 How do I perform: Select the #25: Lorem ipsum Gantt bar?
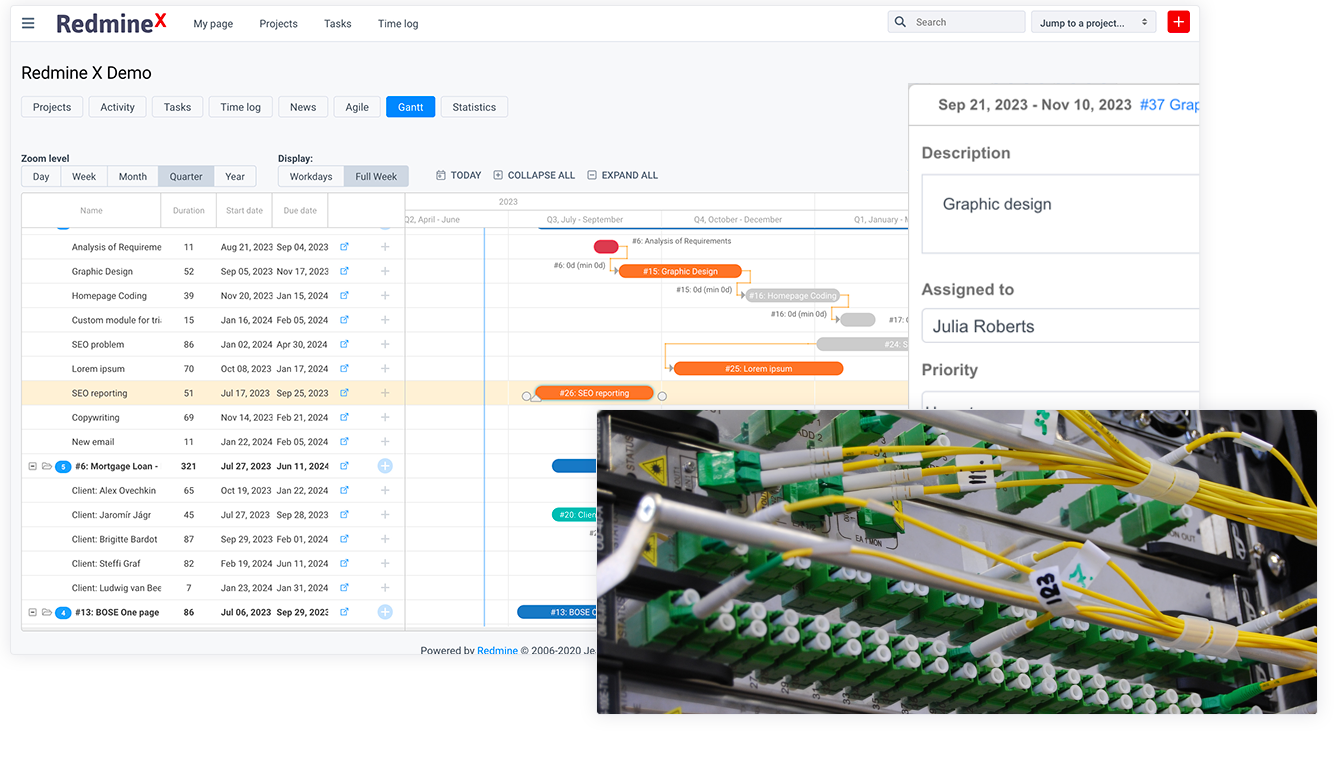click(758, 369)
